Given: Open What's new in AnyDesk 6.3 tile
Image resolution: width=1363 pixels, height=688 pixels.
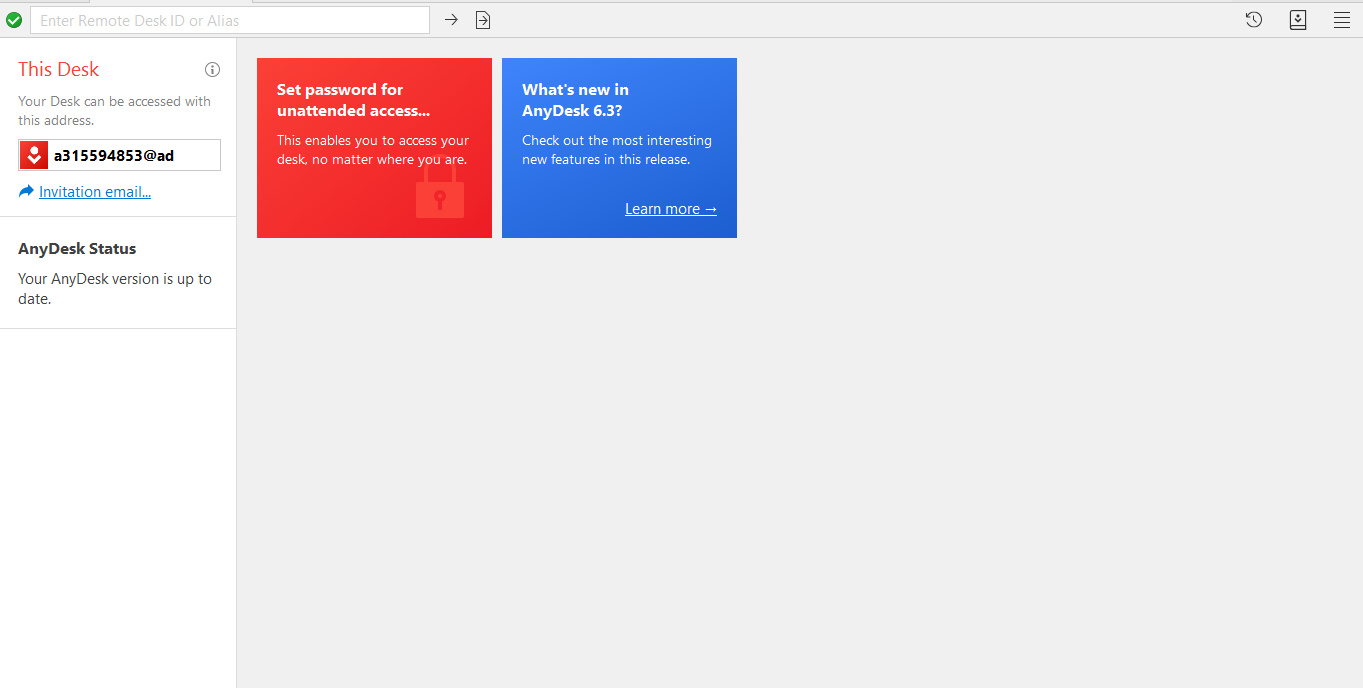Looking at the screenshot, I should click(619, 148).
